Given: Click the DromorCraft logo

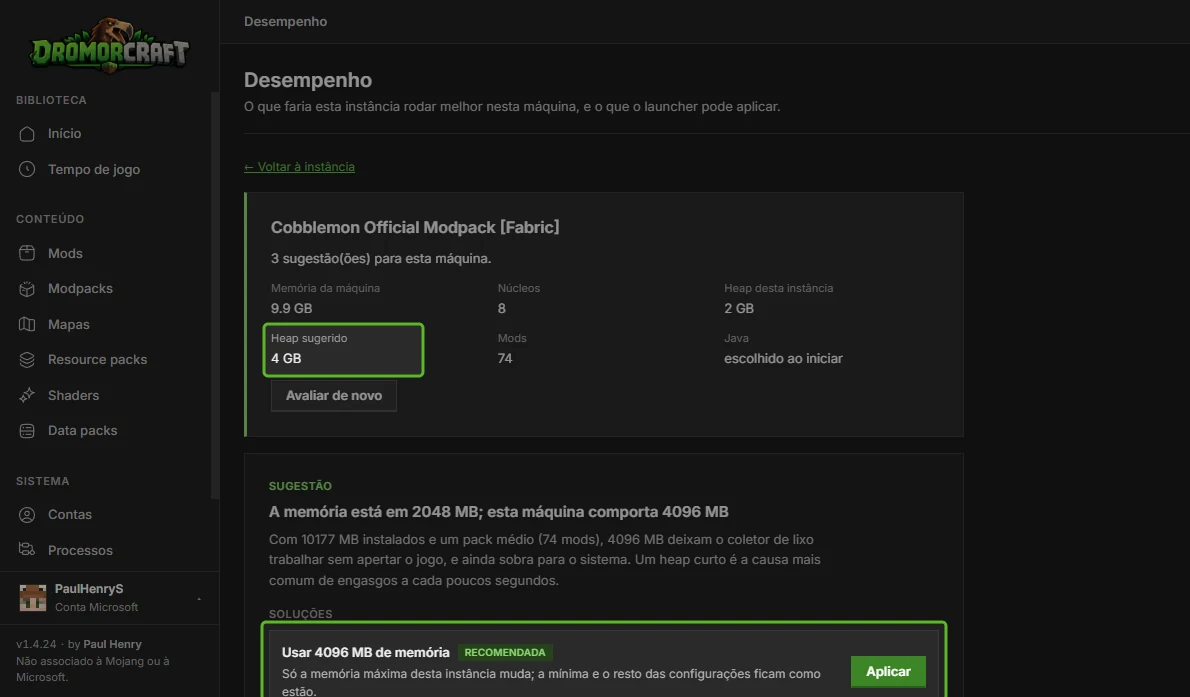Looking at the screenshot, I should (x=109, y=46).
